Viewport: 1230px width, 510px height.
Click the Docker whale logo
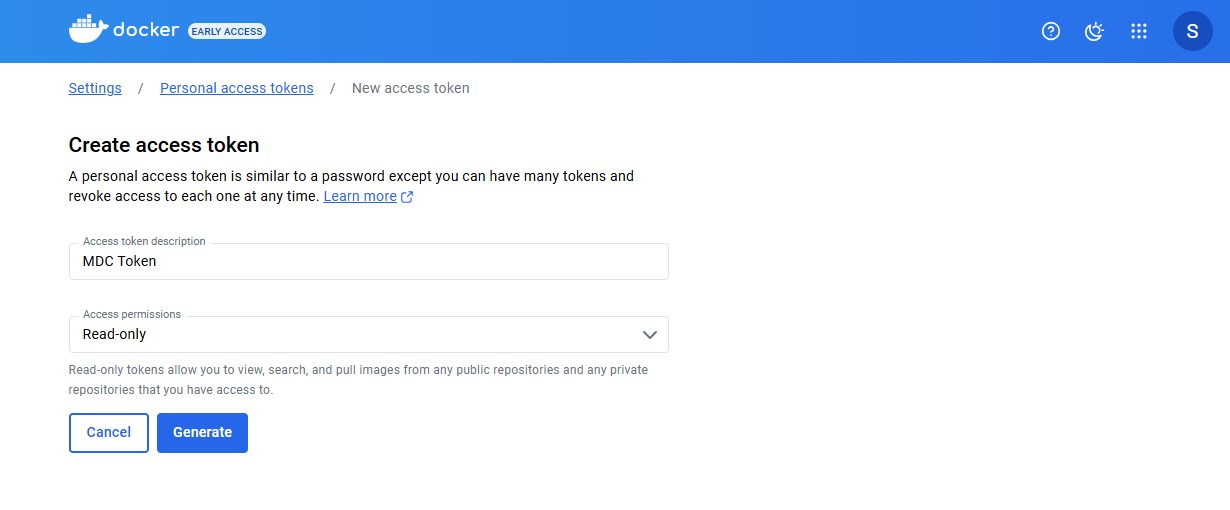87,30
